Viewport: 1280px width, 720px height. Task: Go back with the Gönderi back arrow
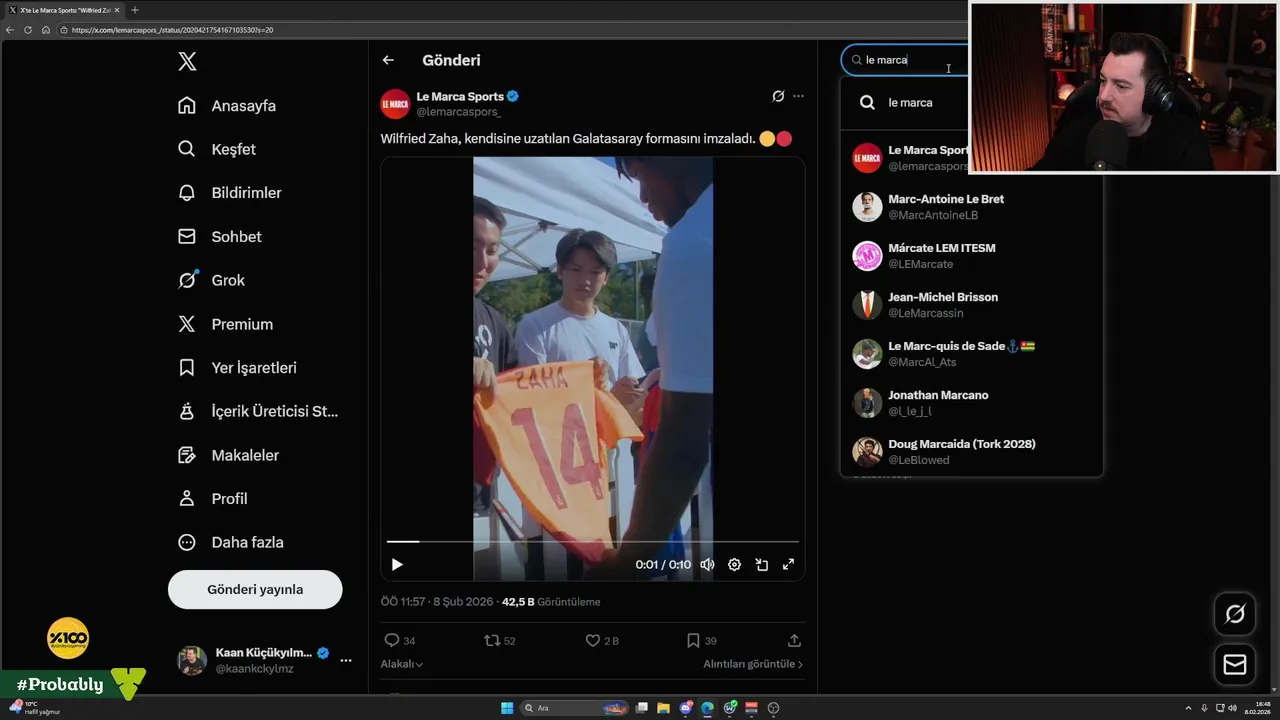tap(388, 60)
